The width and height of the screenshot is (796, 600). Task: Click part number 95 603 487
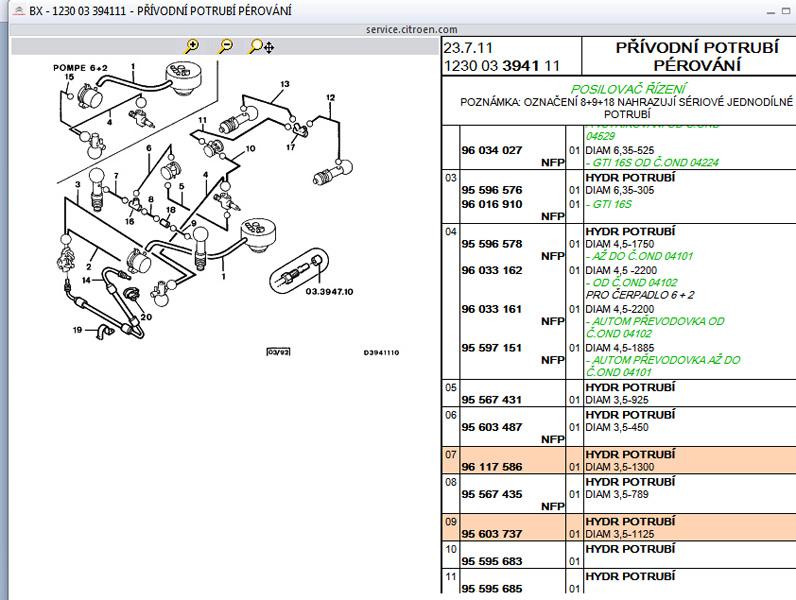[491, 427]
